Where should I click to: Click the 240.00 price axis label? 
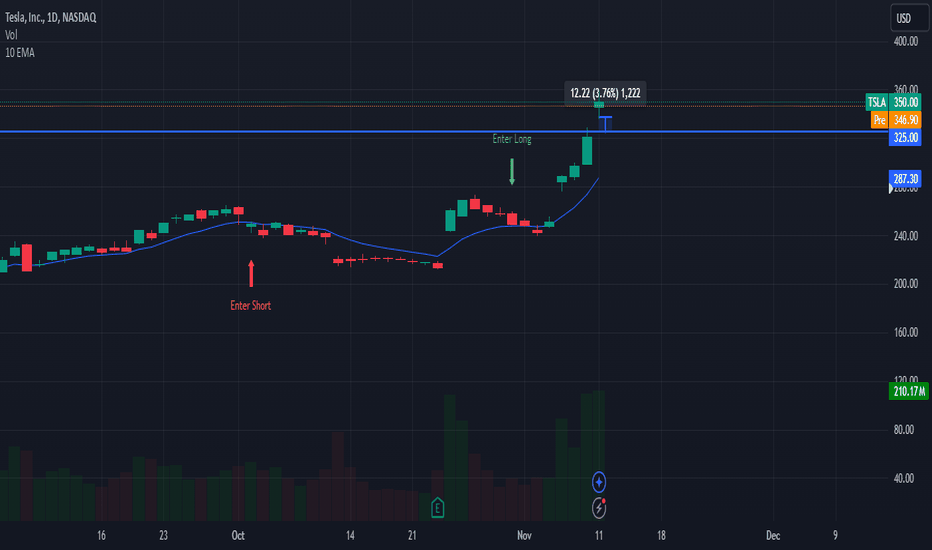point(906,235)
